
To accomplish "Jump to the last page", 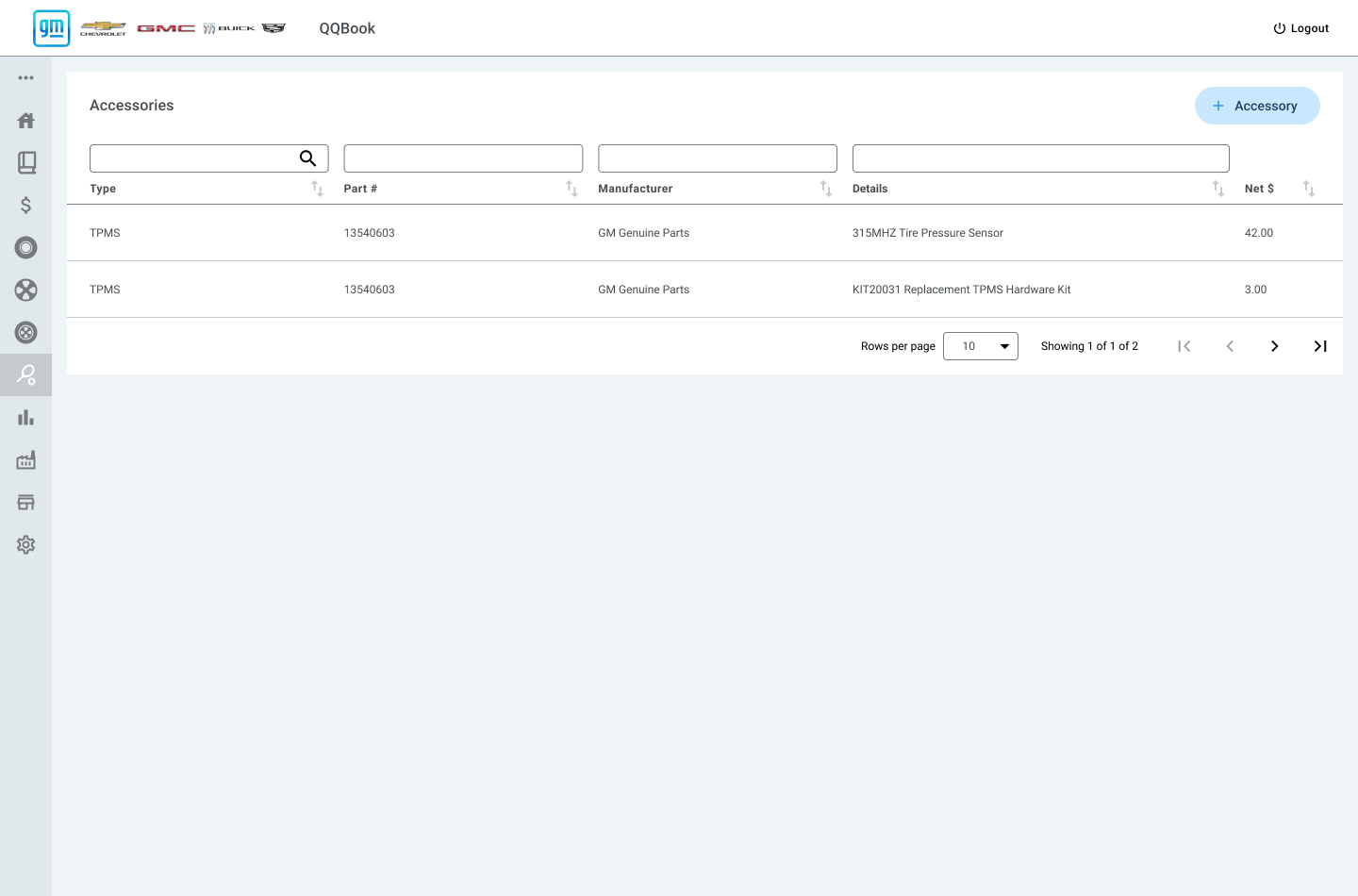I will click(1319, 346).
